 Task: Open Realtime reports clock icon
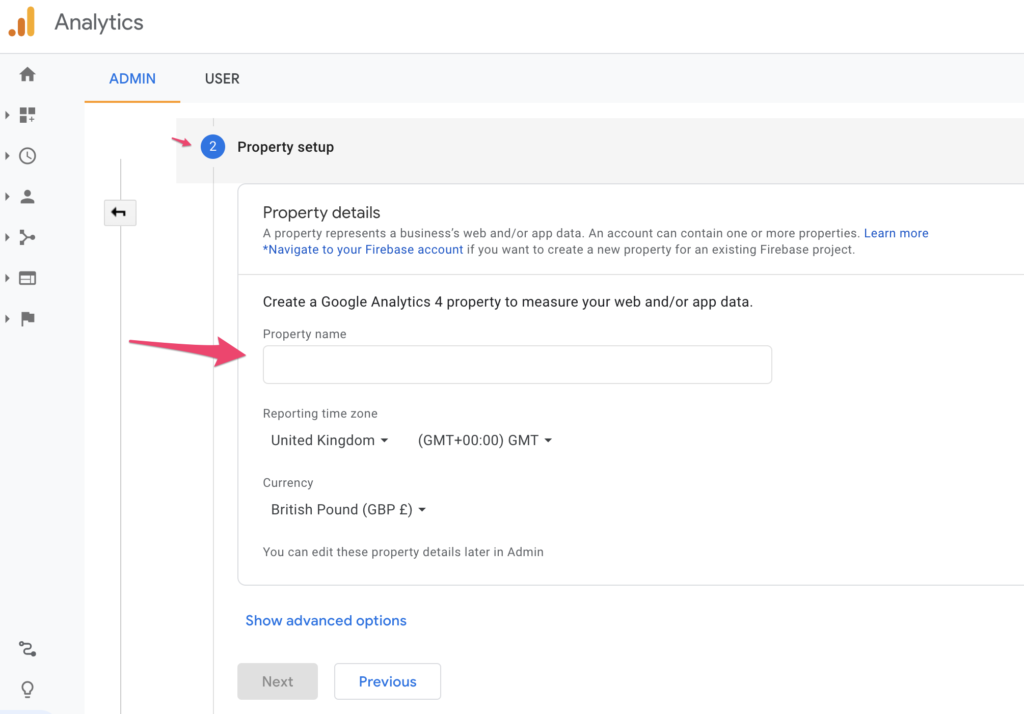[27, 155]
